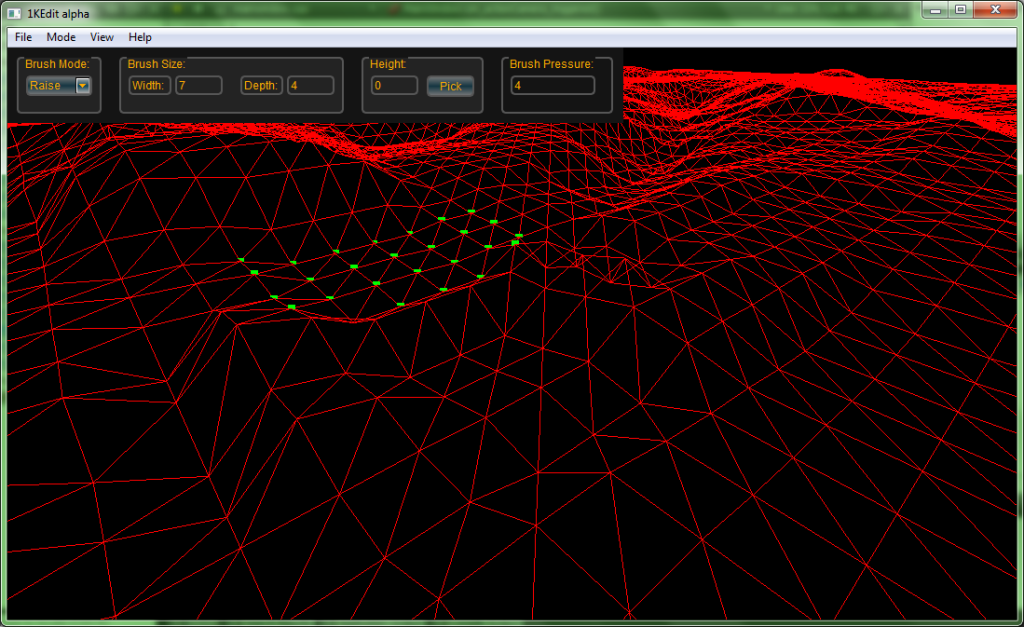Click the Raise brush mode combo box
This screenshot has width=1024, height=627.
[x=59, y=86]
